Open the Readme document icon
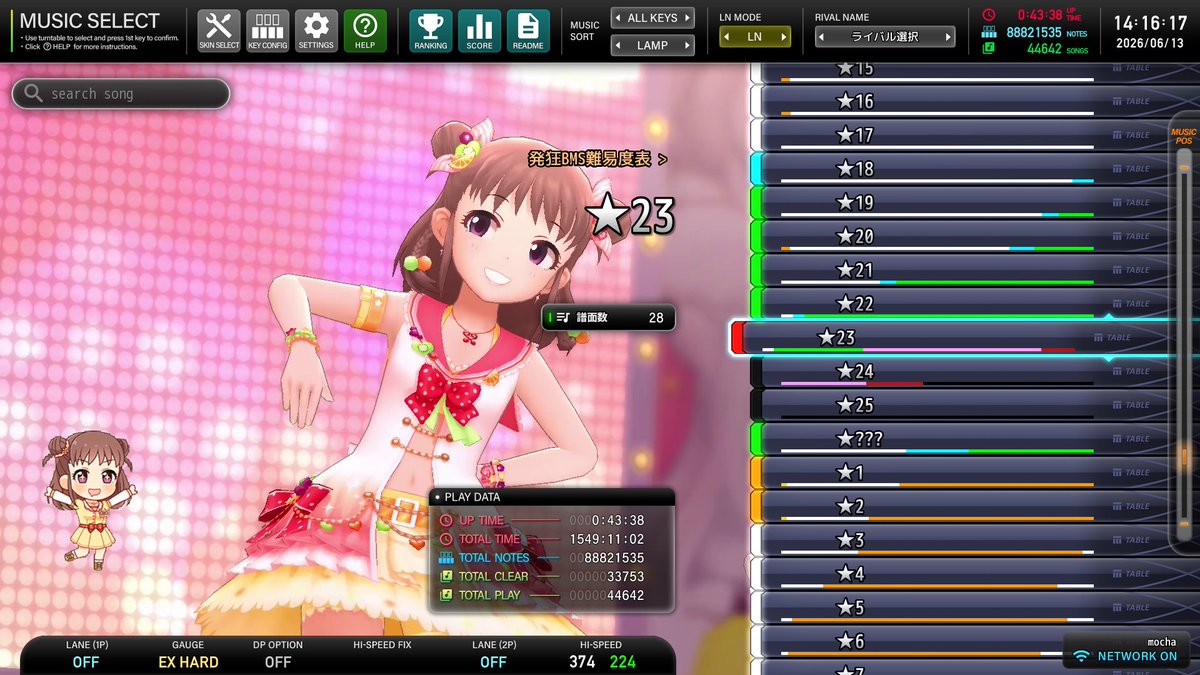1200x675 pixels. tap(528, 31)
